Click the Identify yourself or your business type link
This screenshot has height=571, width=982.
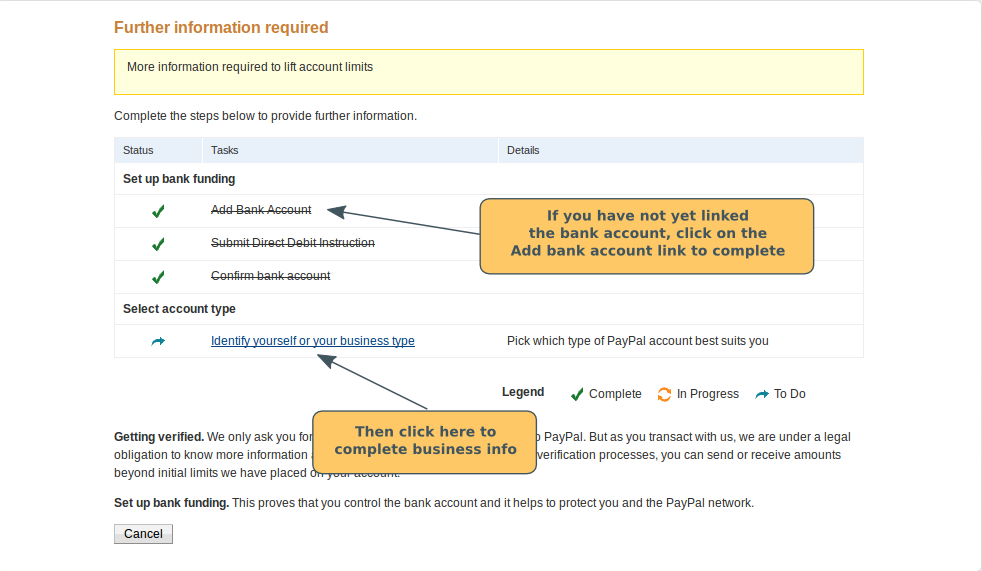[313, 341]
